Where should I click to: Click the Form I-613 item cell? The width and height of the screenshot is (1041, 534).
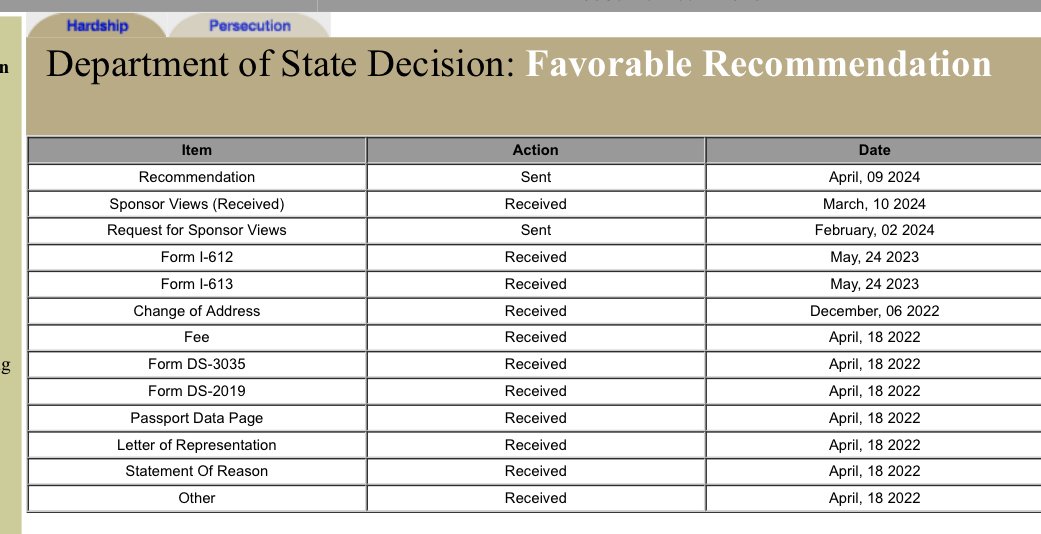(x=197, y=284)
